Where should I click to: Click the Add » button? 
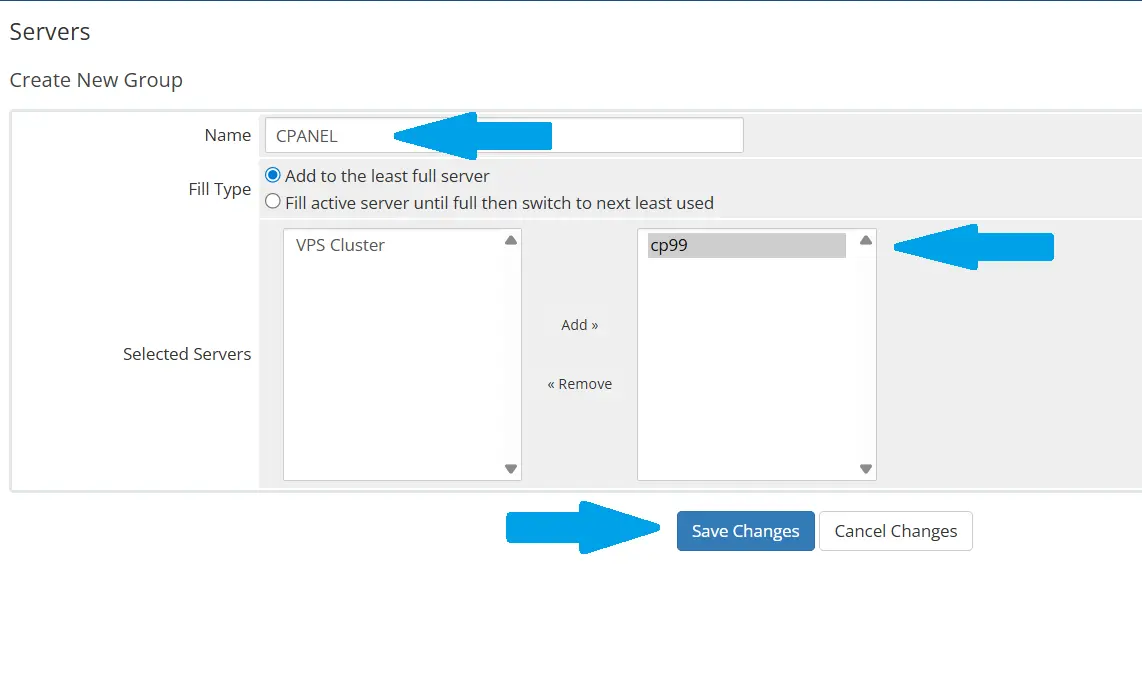(579, 325)
